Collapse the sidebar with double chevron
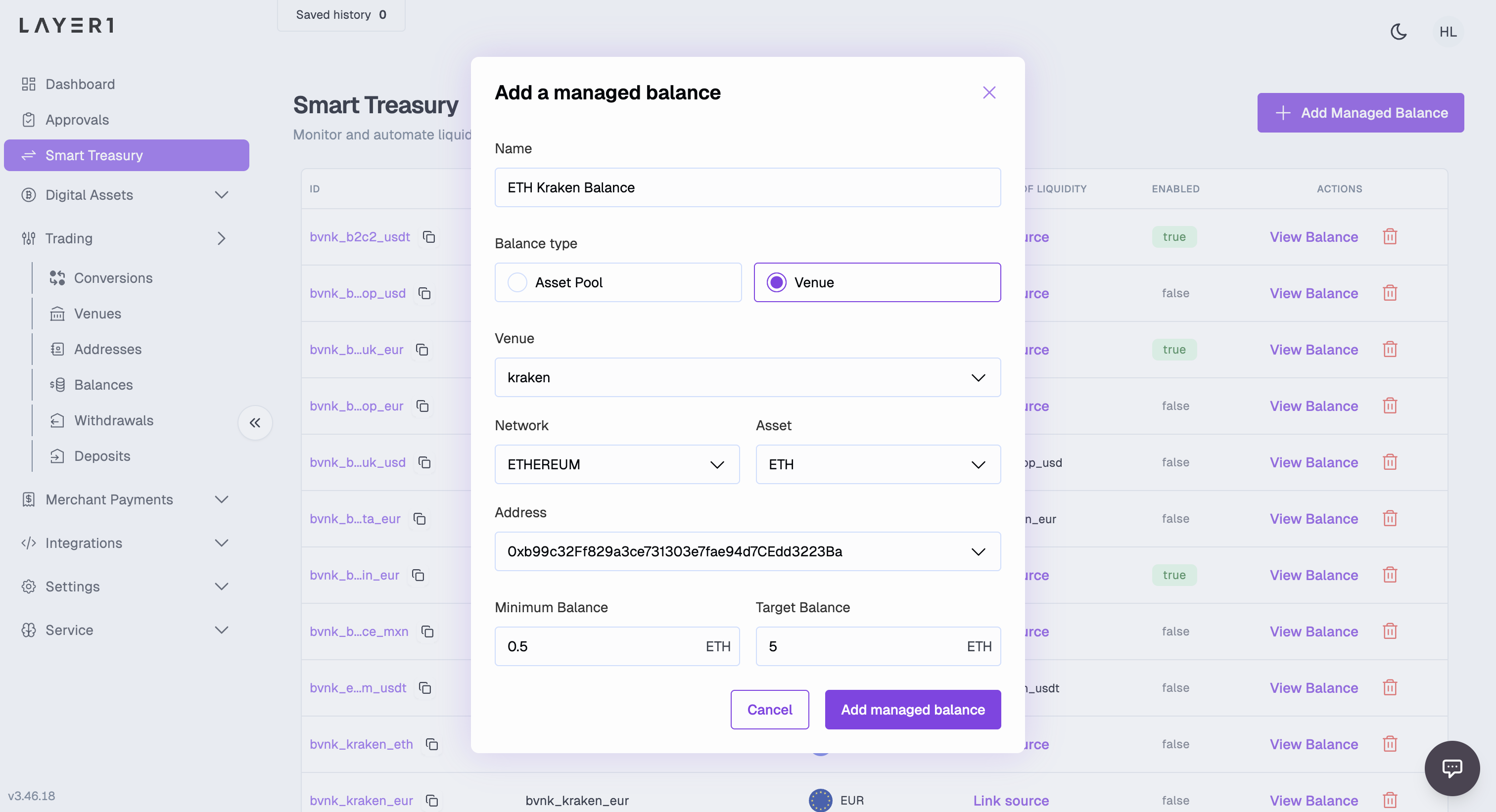The height and width of the screenshot is (812, 1496). click(x=255, y=422)
